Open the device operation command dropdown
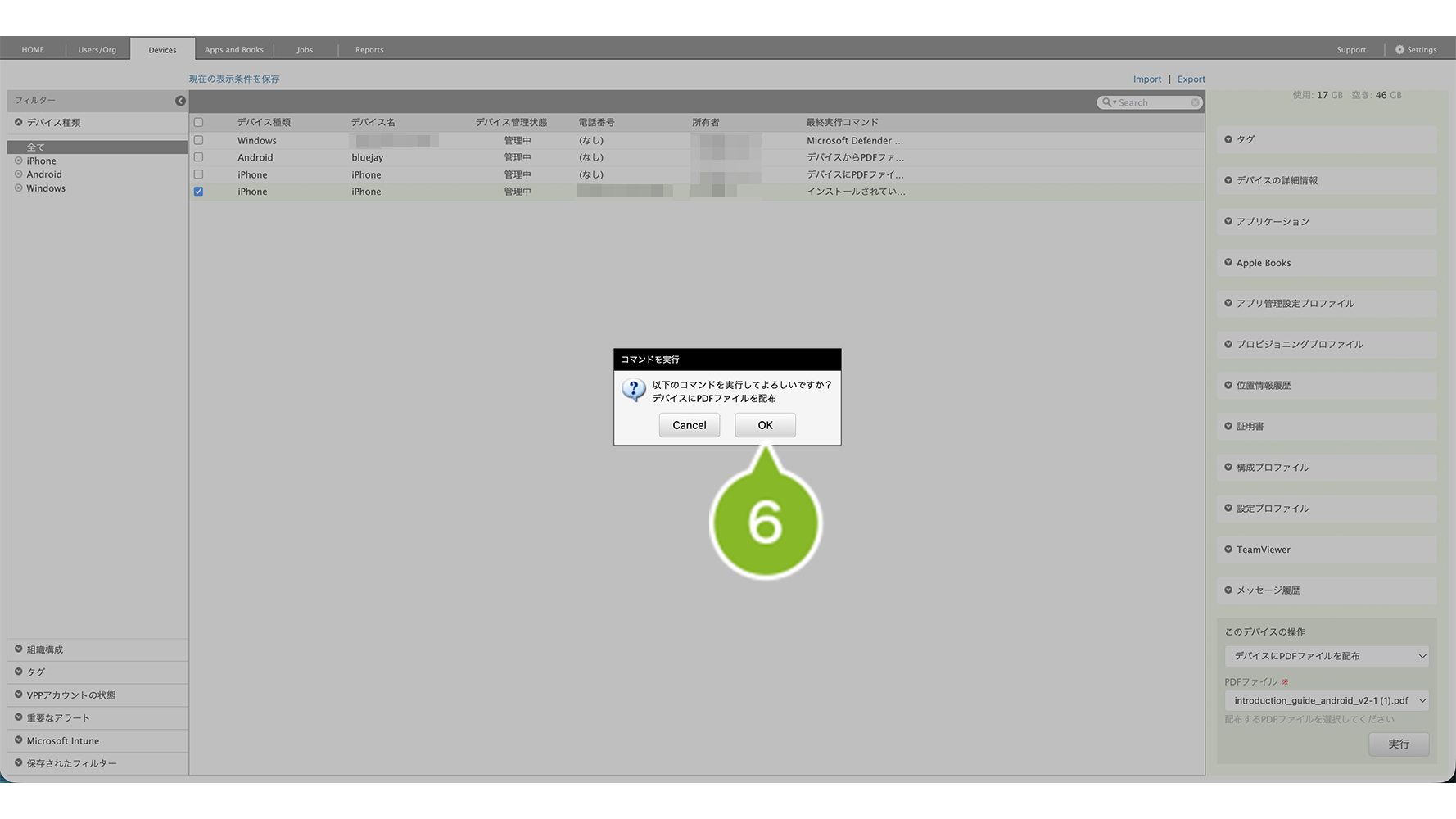This screenshot has height=819, width=1456. [x=1327, y=656]
